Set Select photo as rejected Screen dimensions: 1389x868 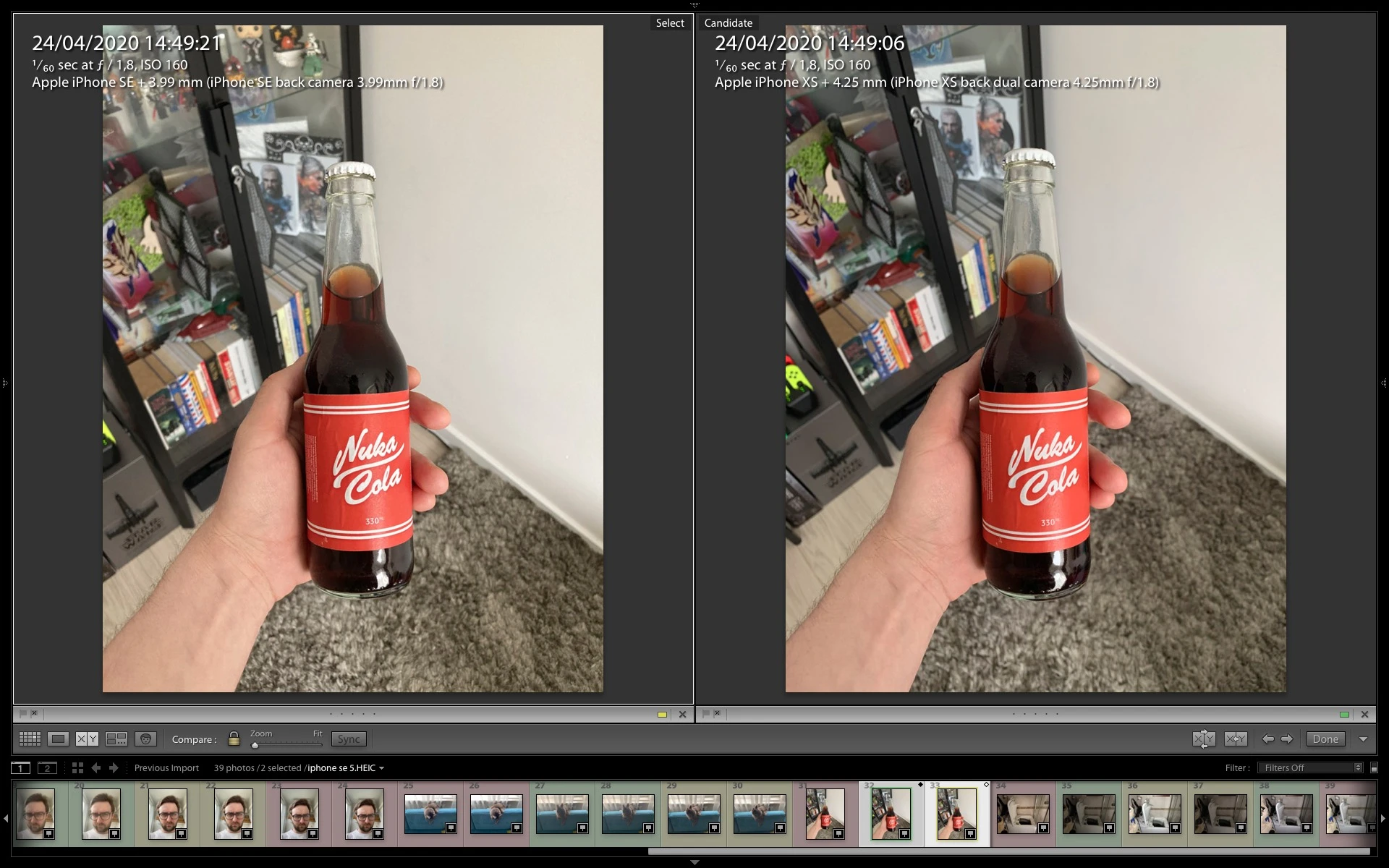coord(34,713)
